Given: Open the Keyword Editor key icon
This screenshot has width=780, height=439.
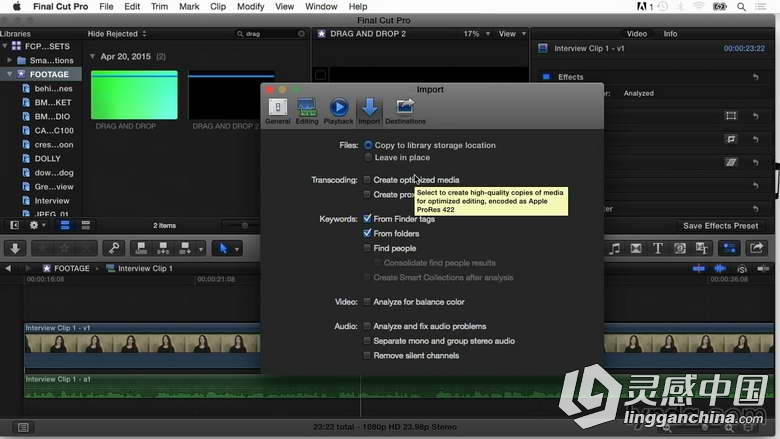Looking at the screenshot, I should 114,248.
